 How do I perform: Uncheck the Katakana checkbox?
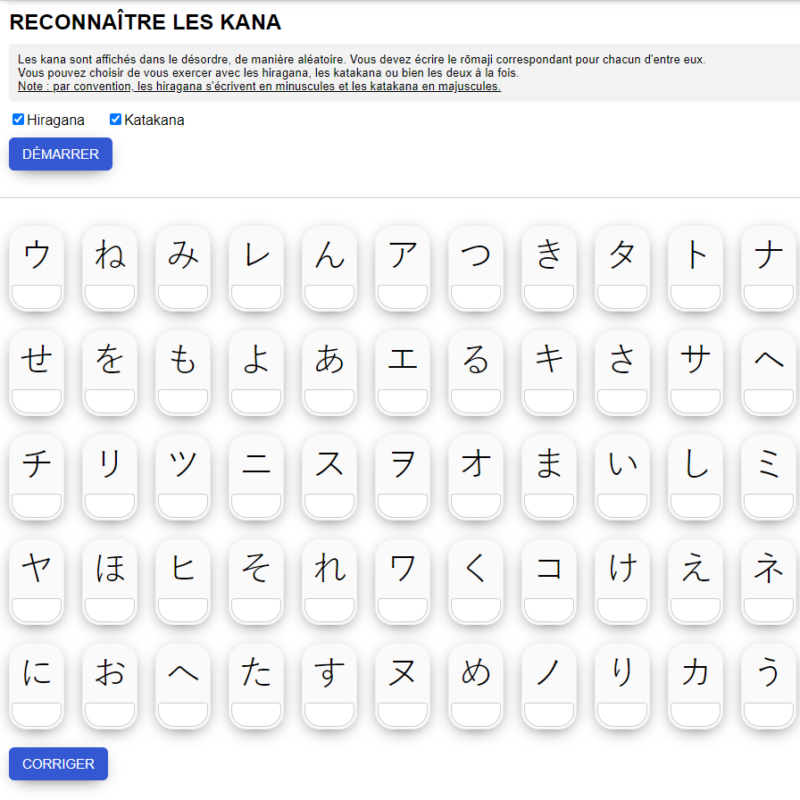[116, 120]
